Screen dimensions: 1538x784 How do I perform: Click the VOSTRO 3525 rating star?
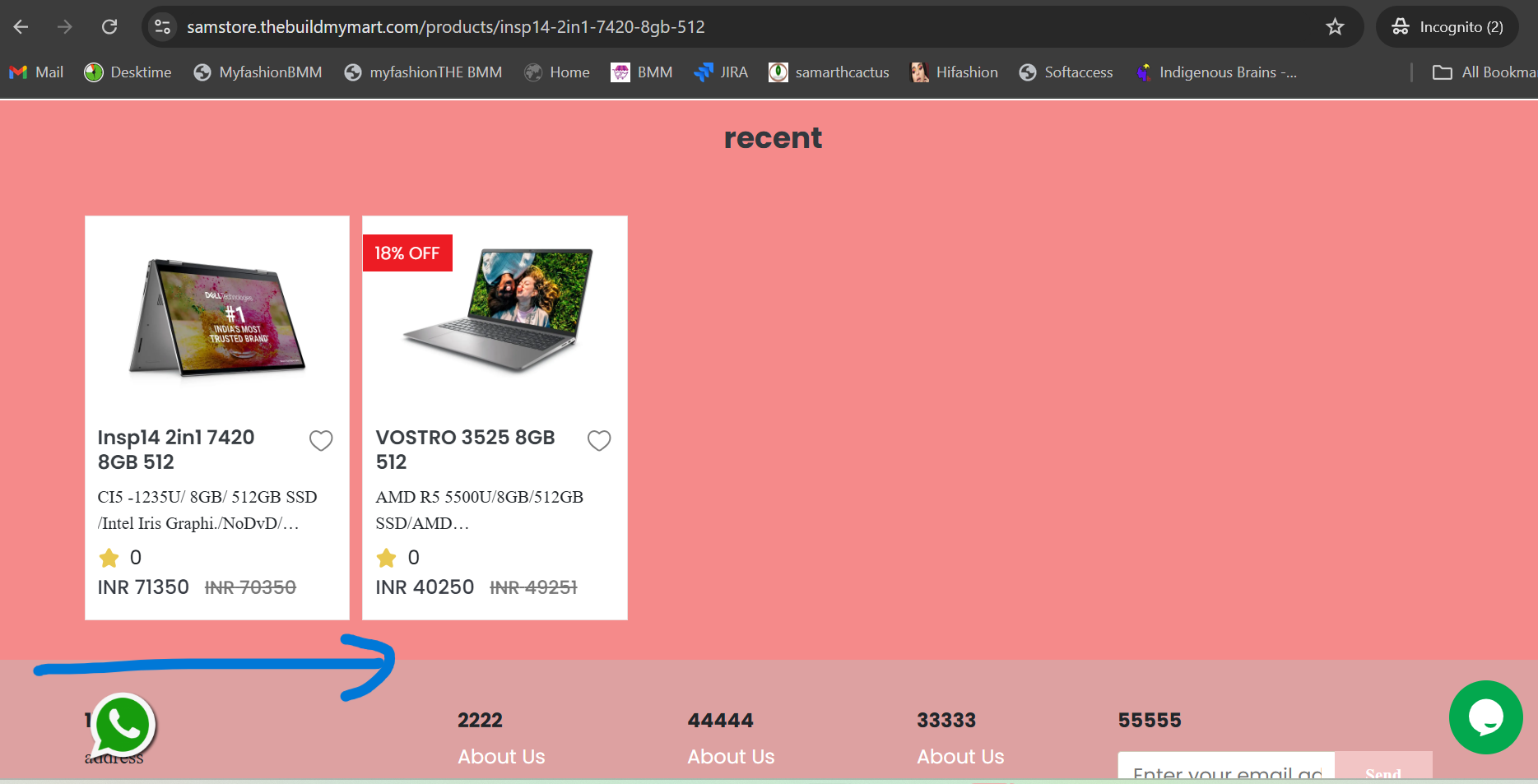click(x=387, y=559)
